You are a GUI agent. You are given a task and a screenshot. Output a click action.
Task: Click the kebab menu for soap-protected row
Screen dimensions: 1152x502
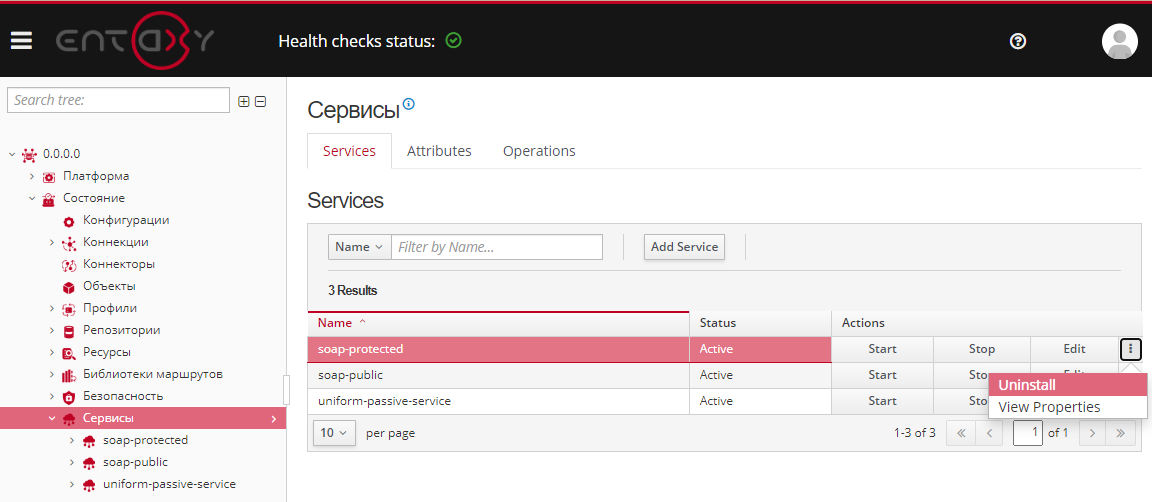point(1130,349)
